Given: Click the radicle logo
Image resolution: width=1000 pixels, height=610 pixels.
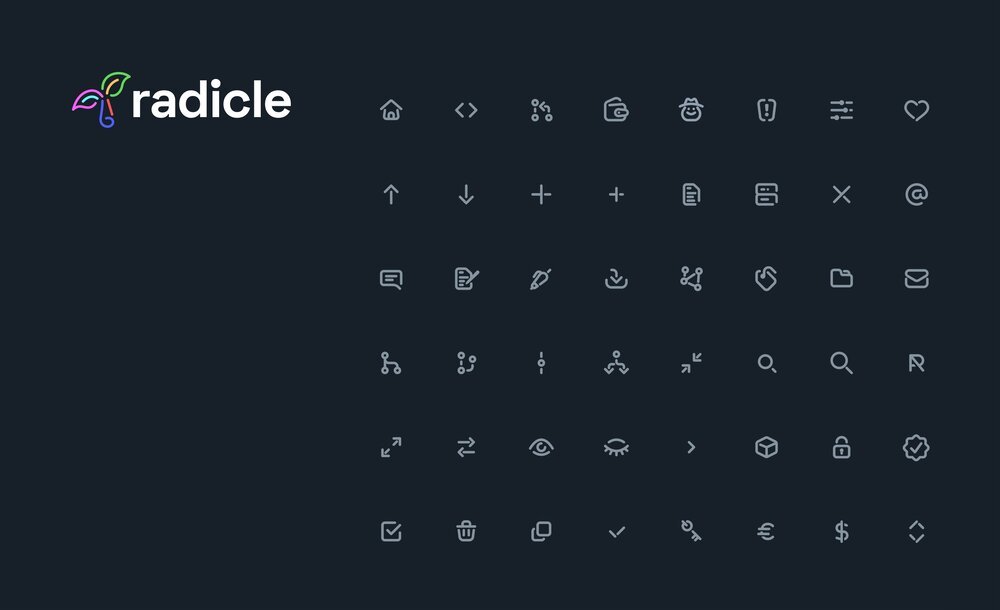Looking at the screenshot, I should click(x=182, y=100).
